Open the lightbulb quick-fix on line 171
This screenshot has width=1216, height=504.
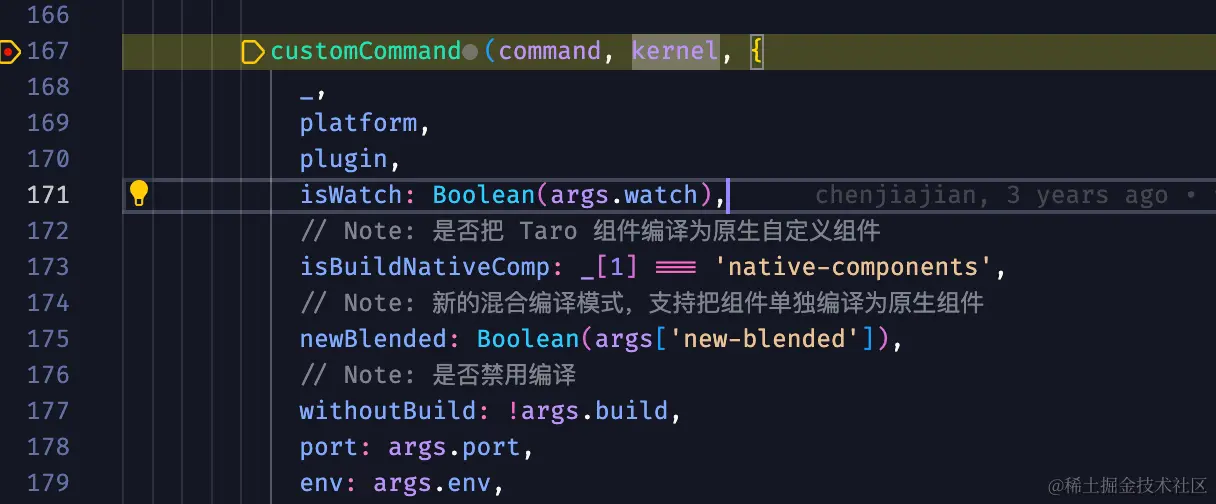[x=139, y=194]
